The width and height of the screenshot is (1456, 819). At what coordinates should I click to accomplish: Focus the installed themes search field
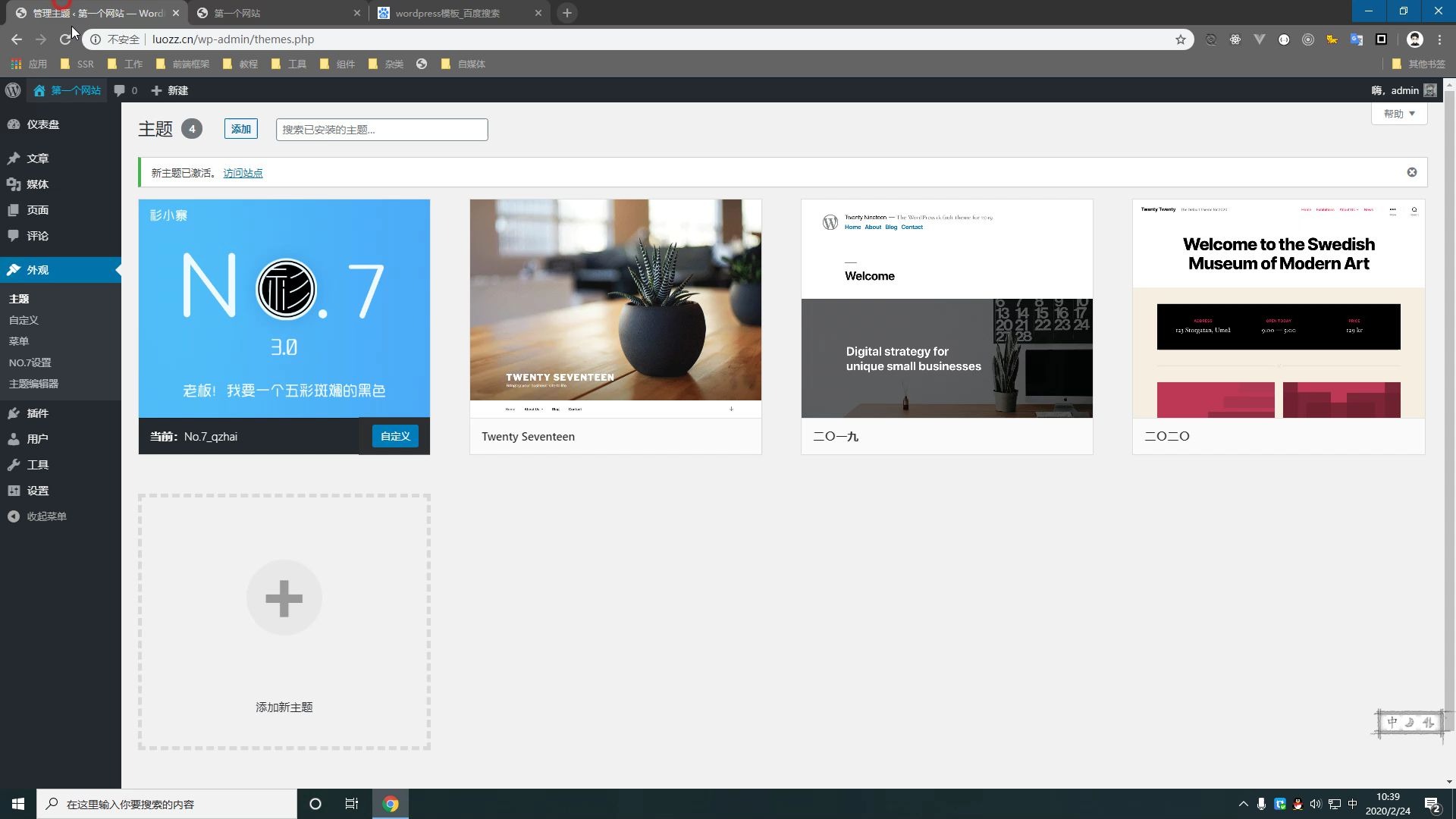tap(381, 130)
